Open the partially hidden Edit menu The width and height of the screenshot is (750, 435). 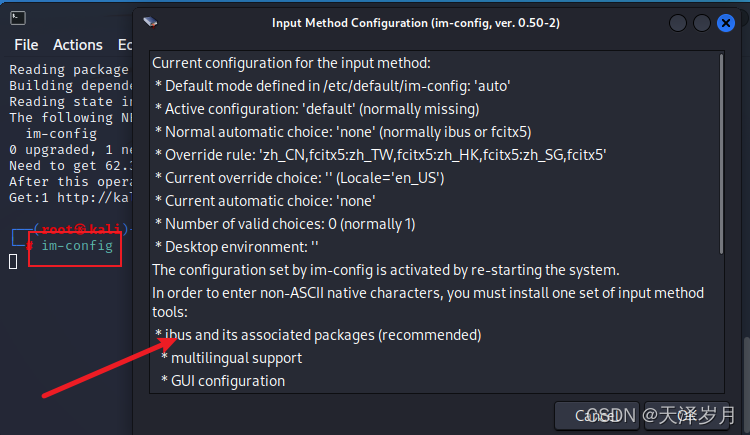click(x=124, y=45)
